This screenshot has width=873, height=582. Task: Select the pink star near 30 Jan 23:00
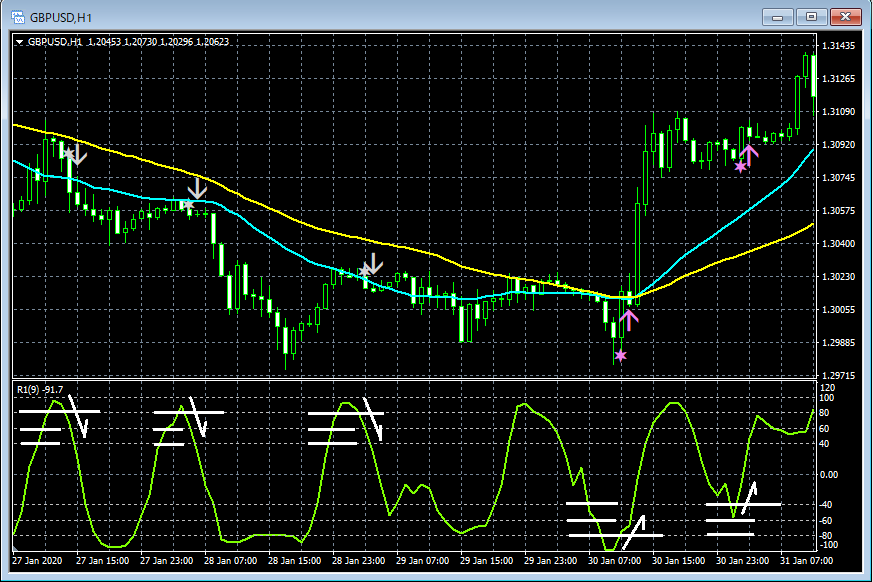point(740,166)
